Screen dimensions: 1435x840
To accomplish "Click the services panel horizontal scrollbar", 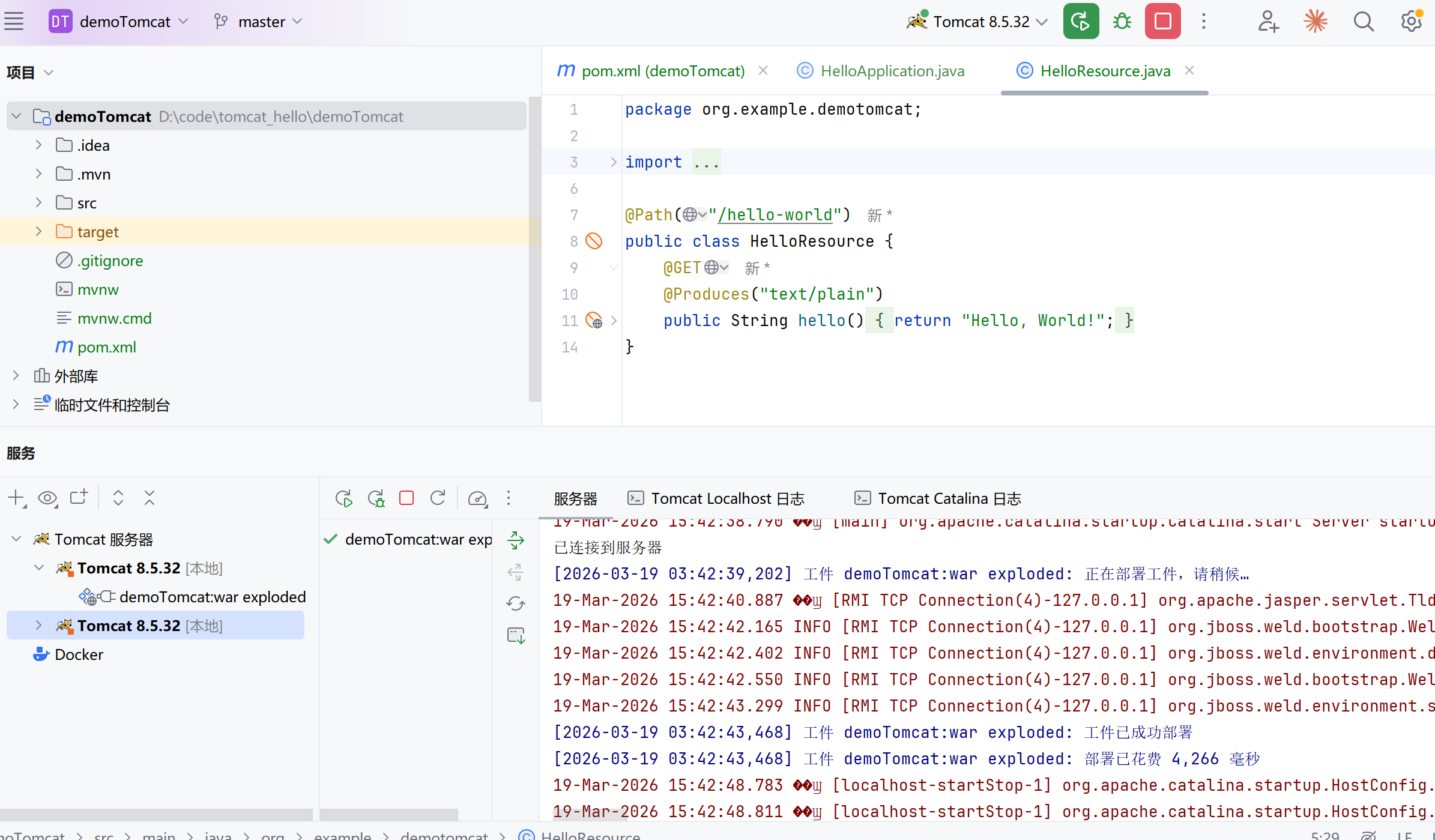I will 156,814.
